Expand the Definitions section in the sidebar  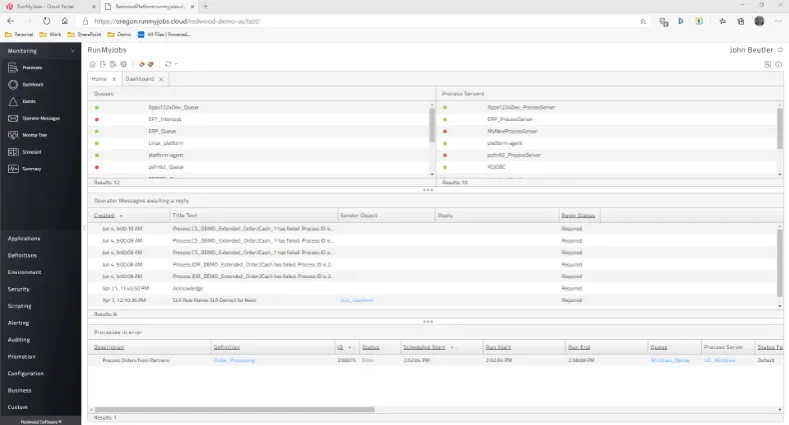[x=22, y=256]
